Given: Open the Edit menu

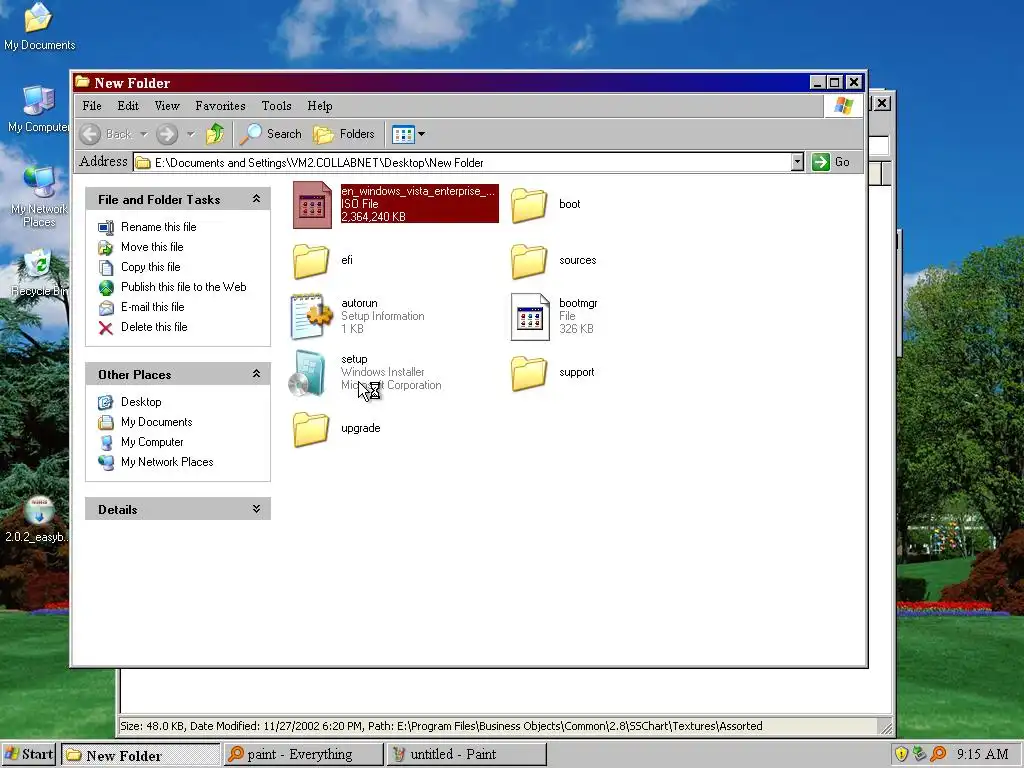Looking at the screenshot, I should tap(128, 106).
